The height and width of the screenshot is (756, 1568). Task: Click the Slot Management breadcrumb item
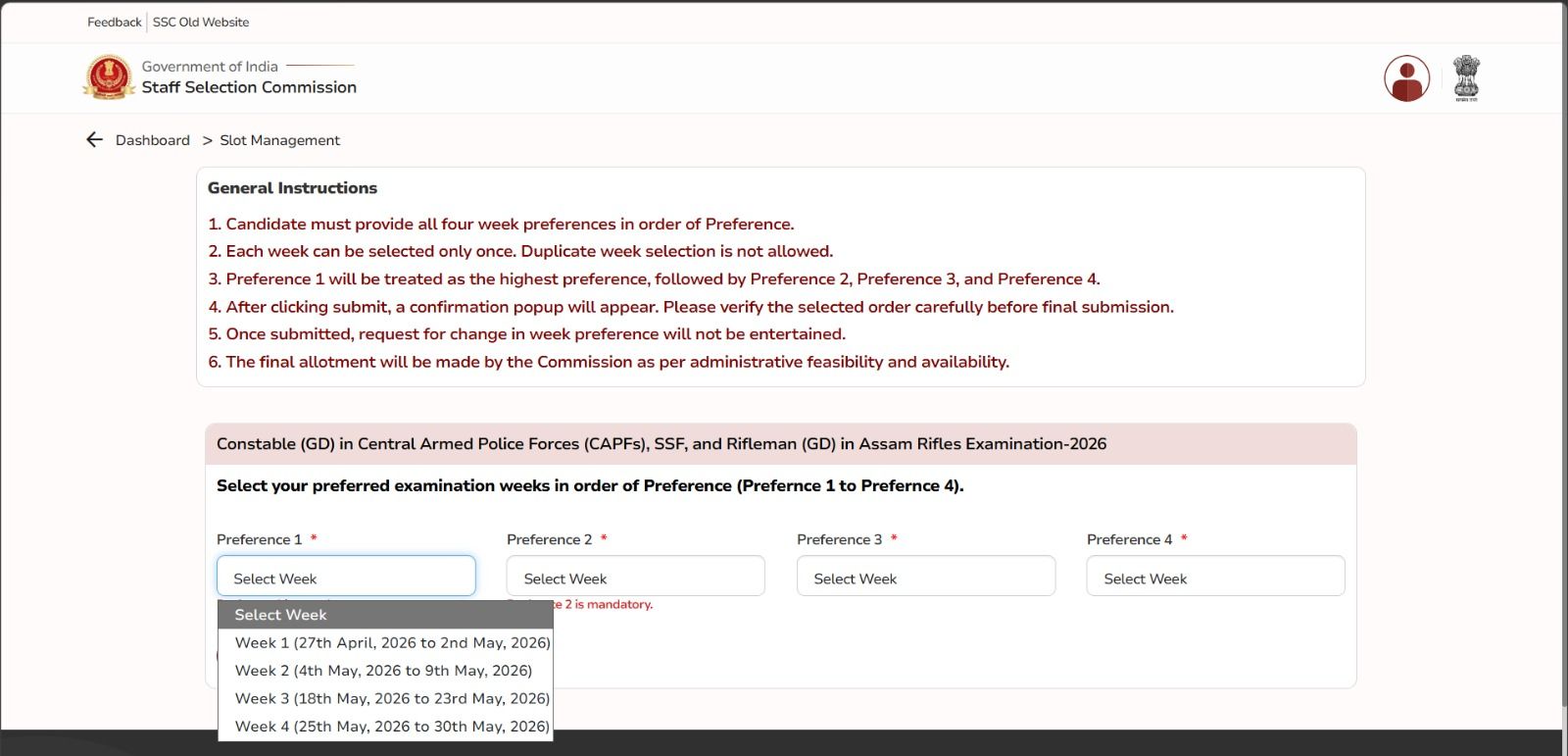point(279,140)
